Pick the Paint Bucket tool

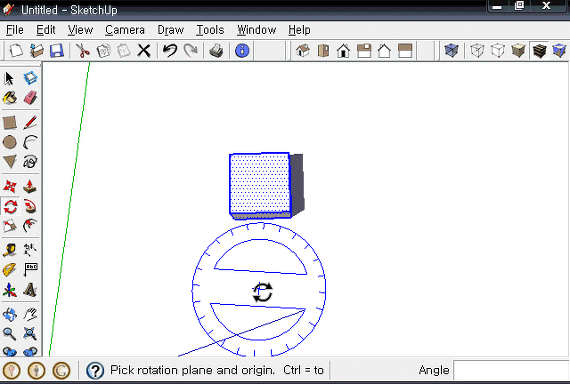click(9, 97)
